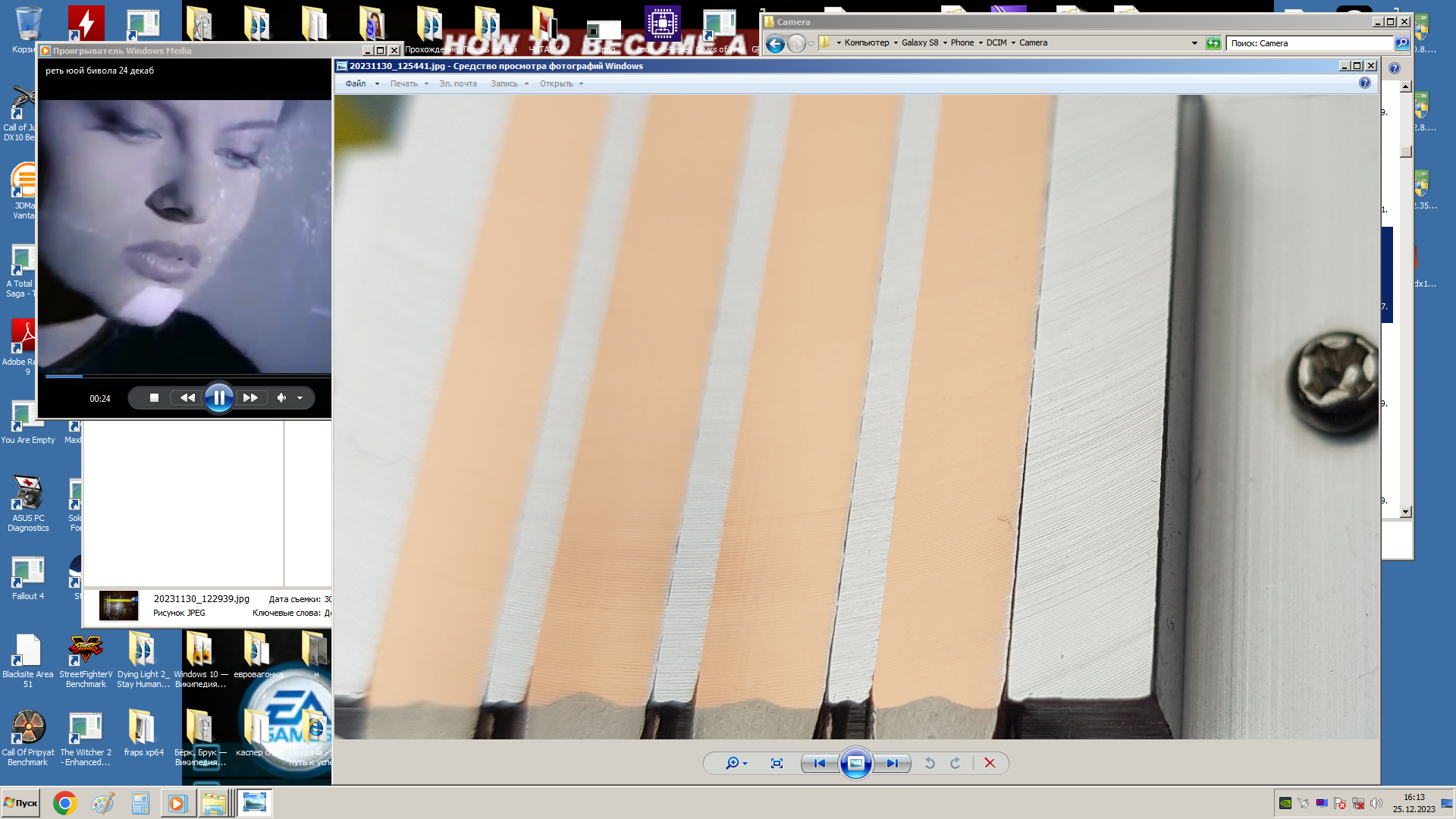
Task: Click the Explorer Back navigation button
Action: pos(775,43)
